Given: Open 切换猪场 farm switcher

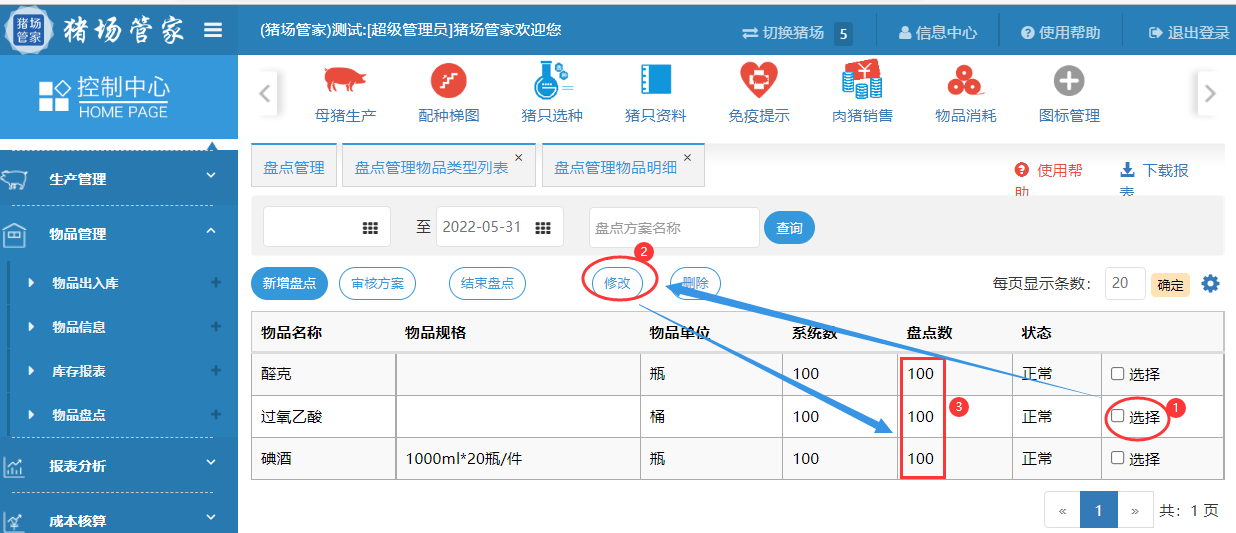Looking at the screenshot, I should (796, 32).
